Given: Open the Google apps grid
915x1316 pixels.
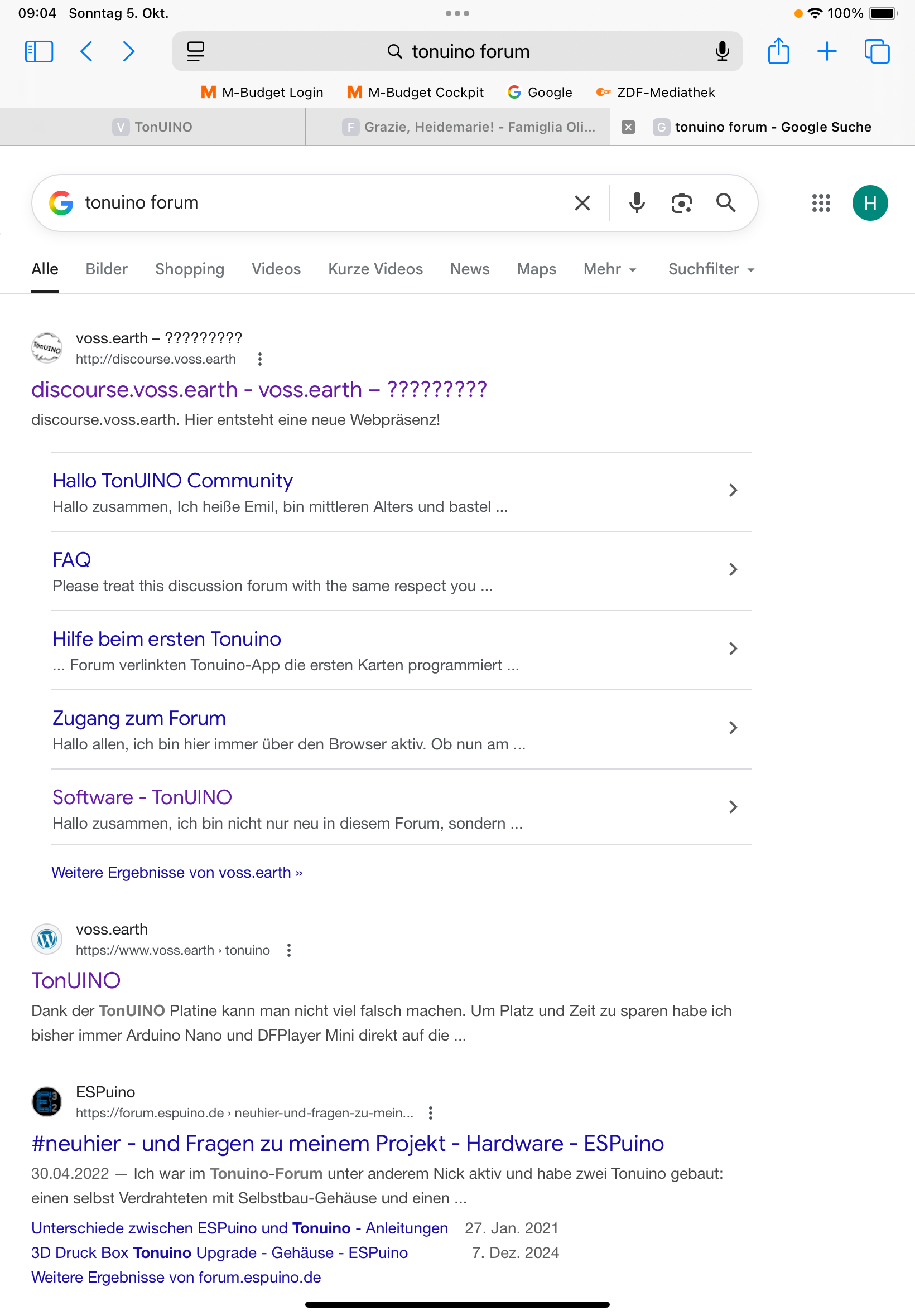Looking at the screenshot, I should (x=820, y=203).
